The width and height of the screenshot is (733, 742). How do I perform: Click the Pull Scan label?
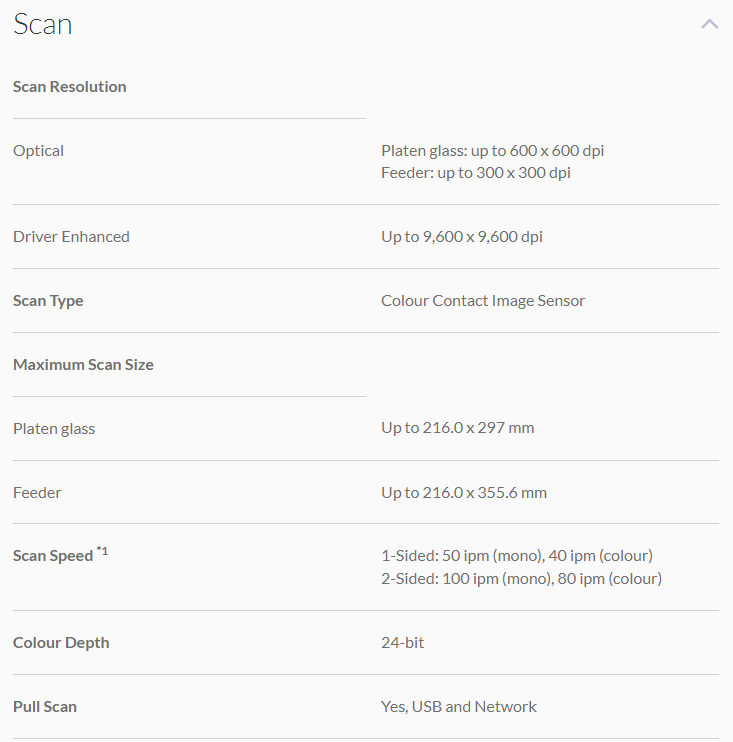[45, 707]
